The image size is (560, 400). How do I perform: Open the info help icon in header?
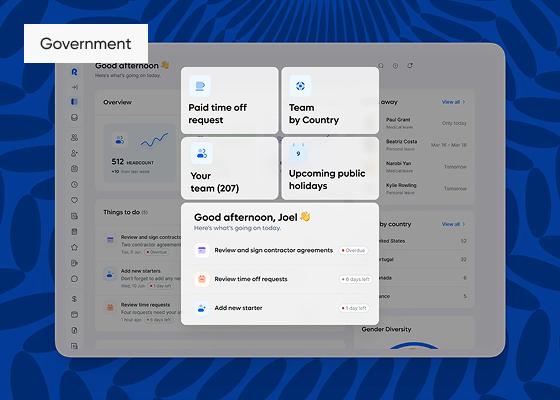click(x=395, y=66)
